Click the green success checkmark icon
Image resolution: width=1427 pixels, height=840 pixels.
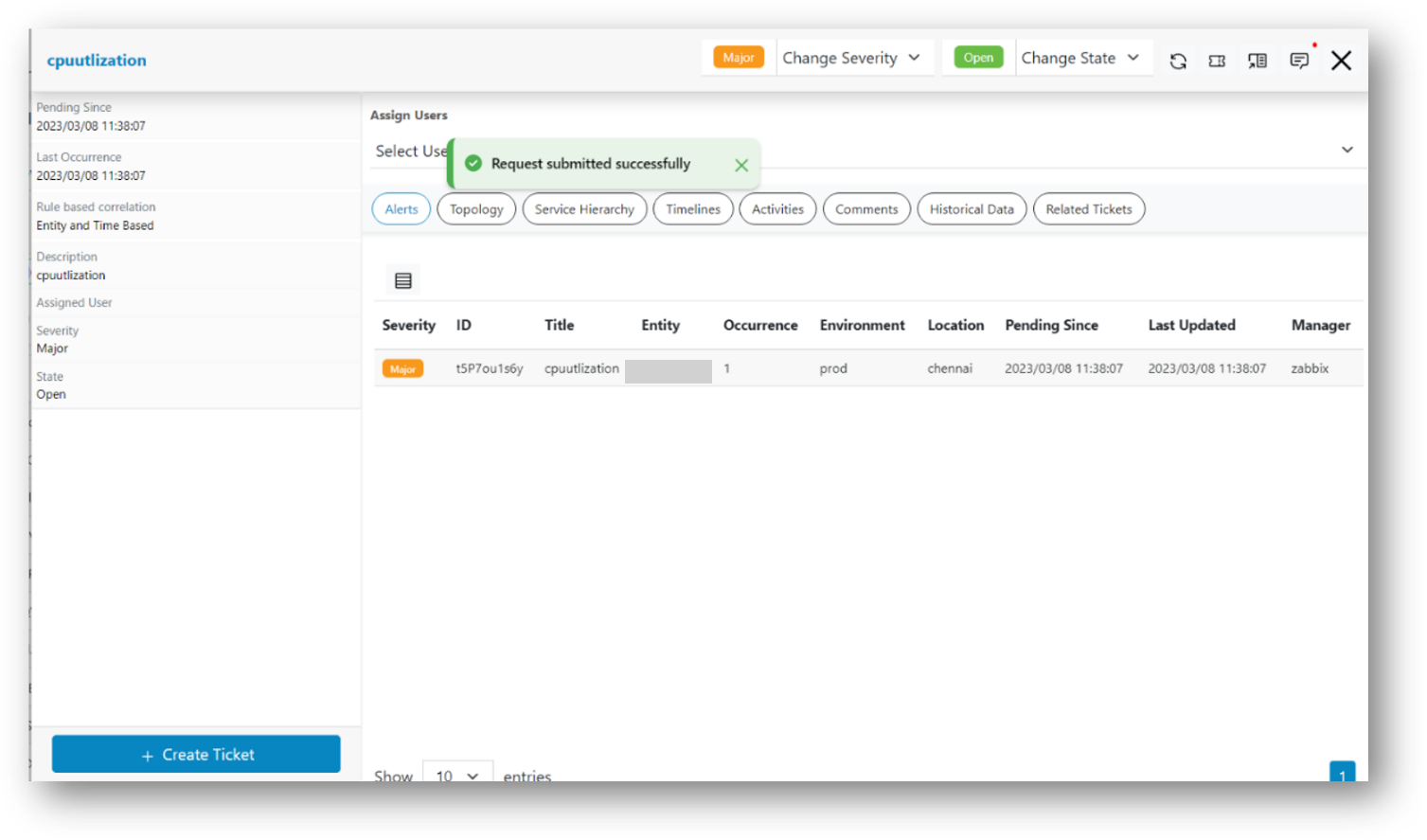(x=473, y=164)
